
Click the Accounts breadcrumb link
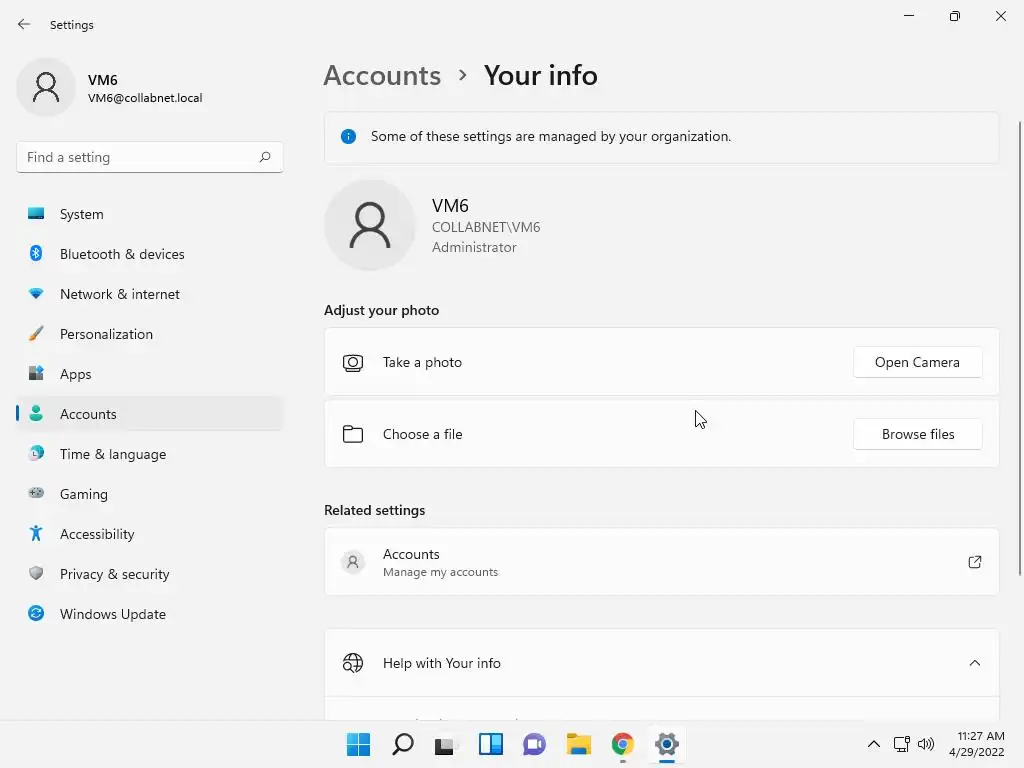click(x=383, y=76)
